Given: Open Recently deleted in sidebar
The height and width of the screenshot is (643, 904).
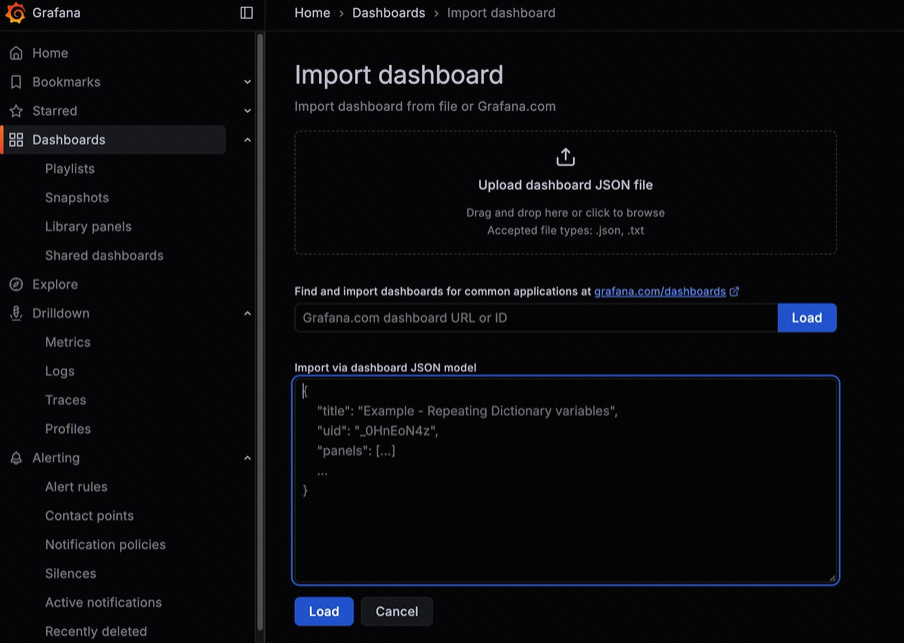Looking at the screenshot, I should point(96,631).
